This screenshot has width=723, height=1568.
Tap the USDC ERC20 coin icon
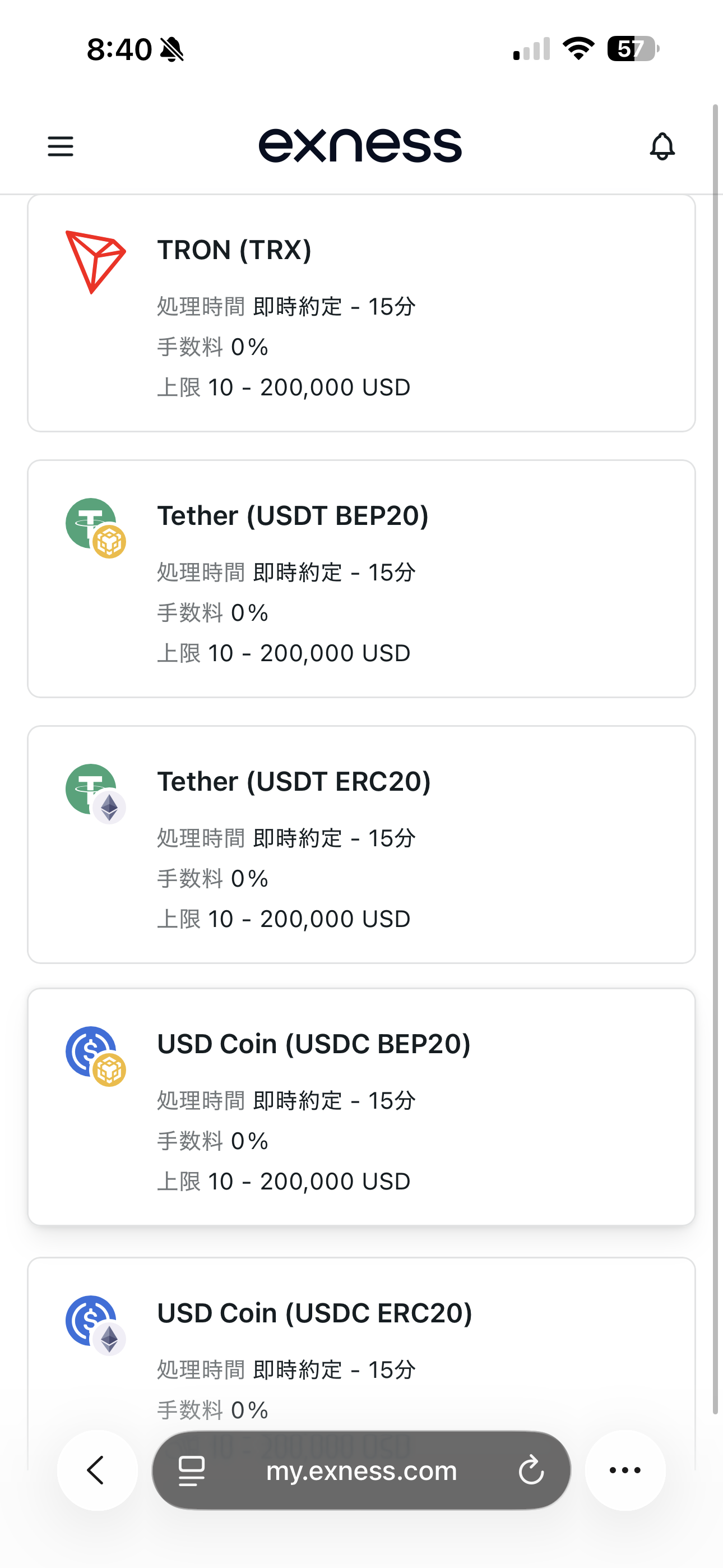click(x=95, y=1325)
